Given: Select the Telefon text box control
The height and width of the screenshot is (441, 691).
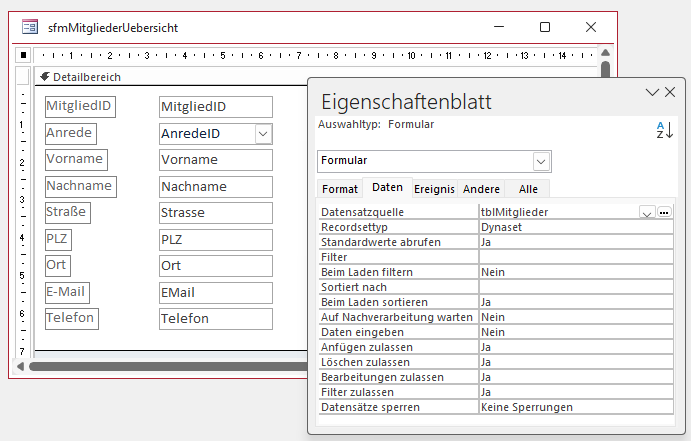Looking at the screenshot, I should (216, 319).
